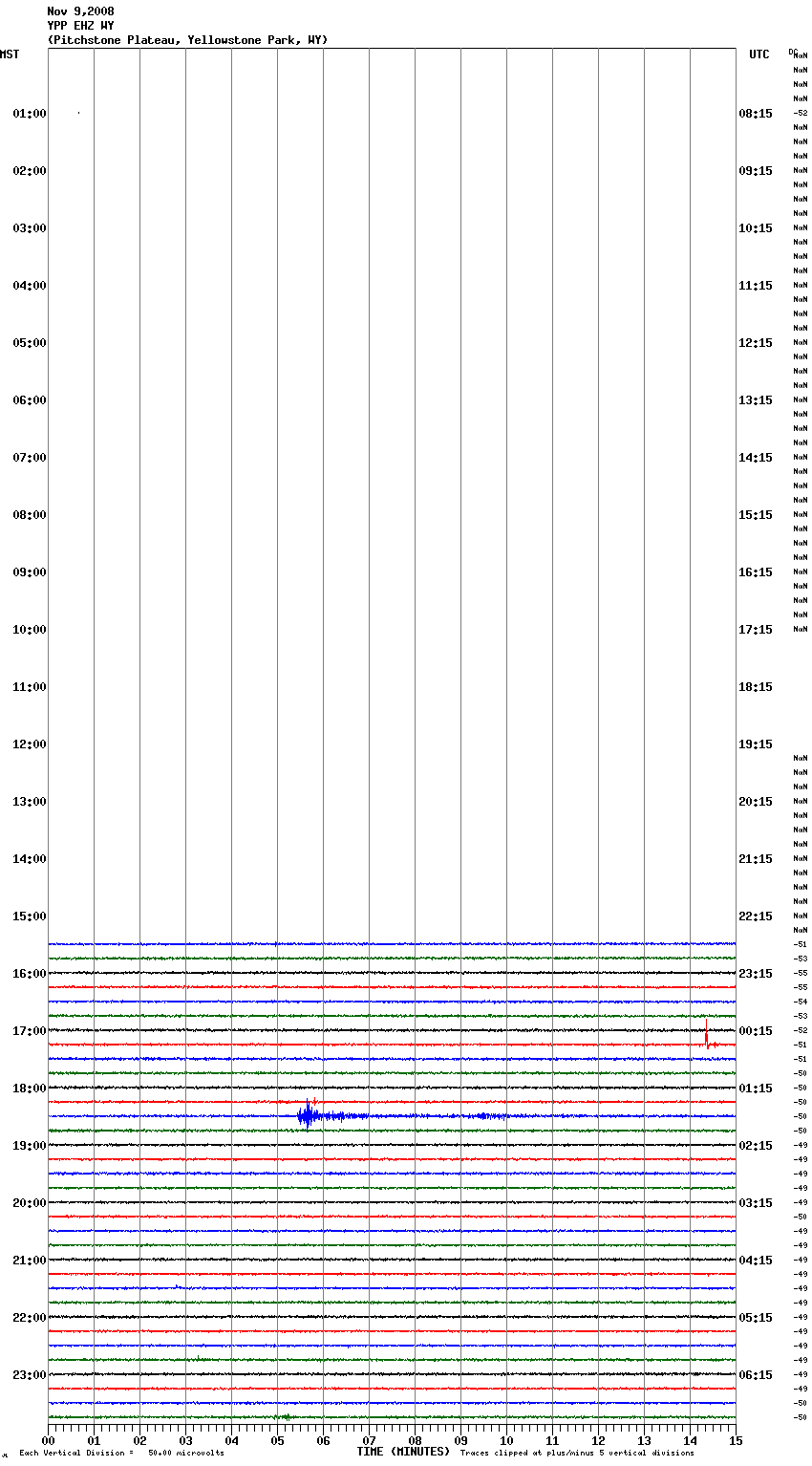Select the station code "YPP EHZ WY"

pyautogui.click(x=80, y=26)
